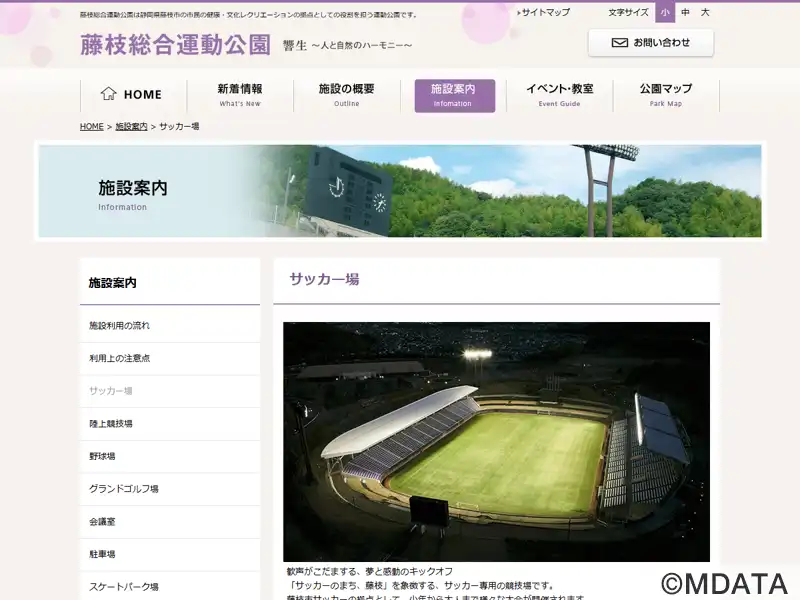Click the envelope icon beside お問い合わせ
The width and height of the screenshot is (800, 600).
pyautogui.click(x=619, y=43)
